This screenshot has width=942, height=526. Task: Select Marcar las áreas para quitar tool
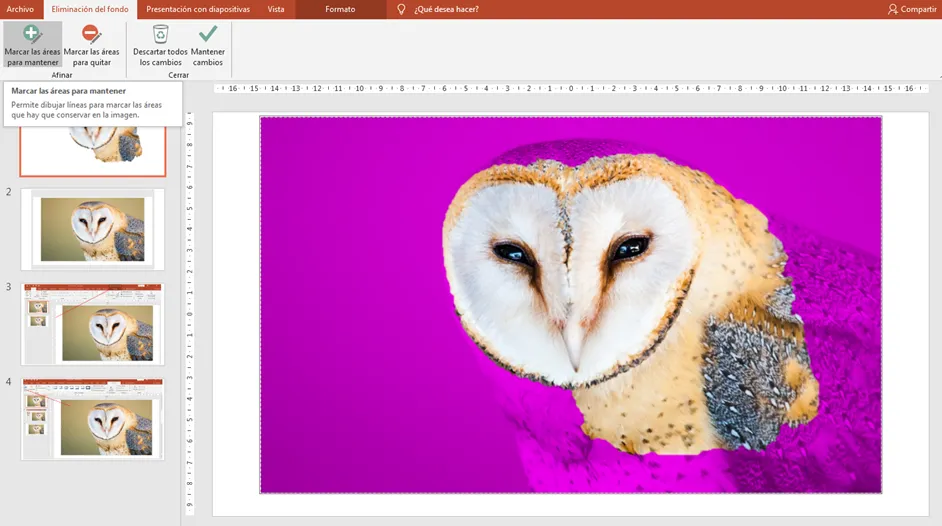pos(91,45)
